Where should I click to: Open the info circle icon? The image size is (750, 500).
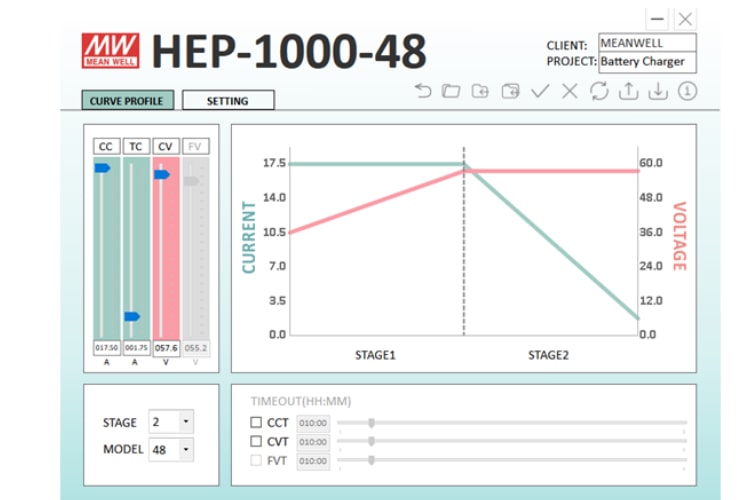coord(687,90)
